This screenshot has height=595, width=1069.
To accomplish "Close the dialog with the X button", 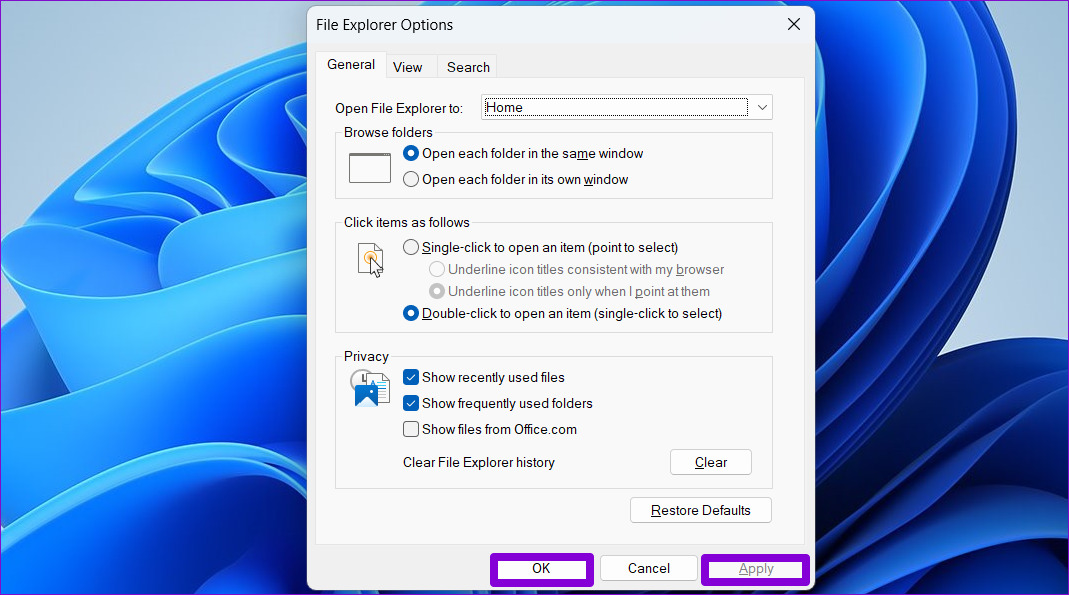I will click(793, 24).
